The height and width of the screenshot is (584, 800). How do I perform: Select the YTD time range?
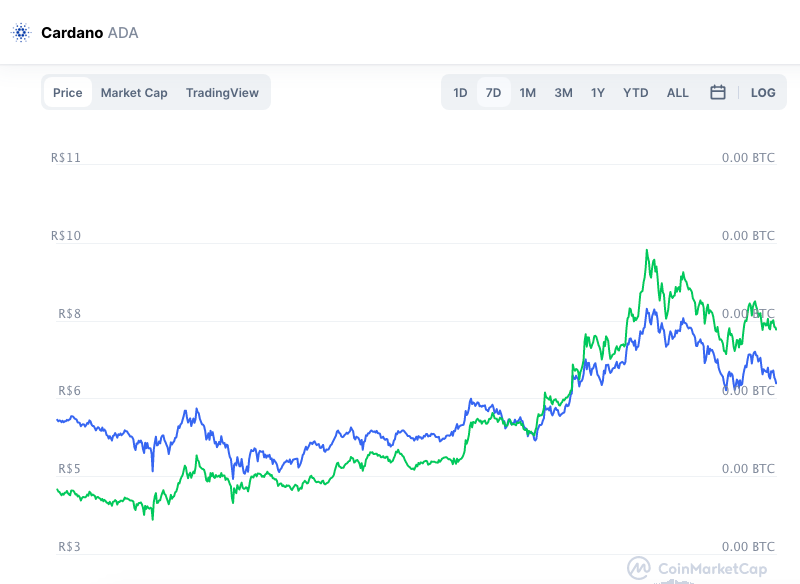[635, 93]
